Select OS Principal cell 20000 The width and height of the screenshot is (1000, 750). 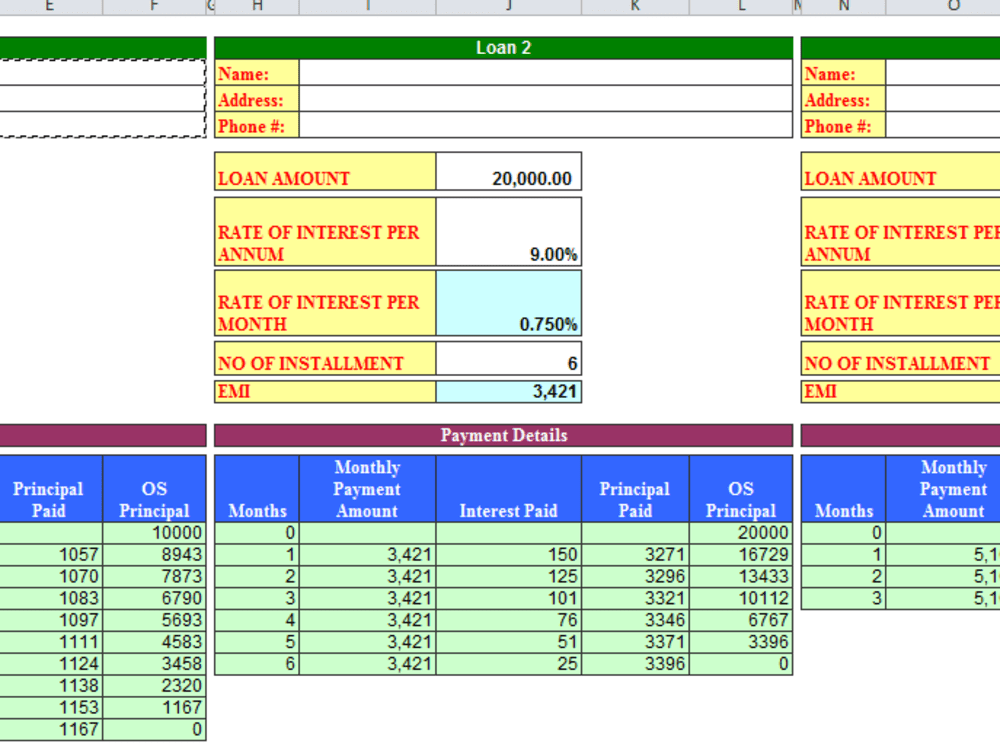[x=741, y=533]
